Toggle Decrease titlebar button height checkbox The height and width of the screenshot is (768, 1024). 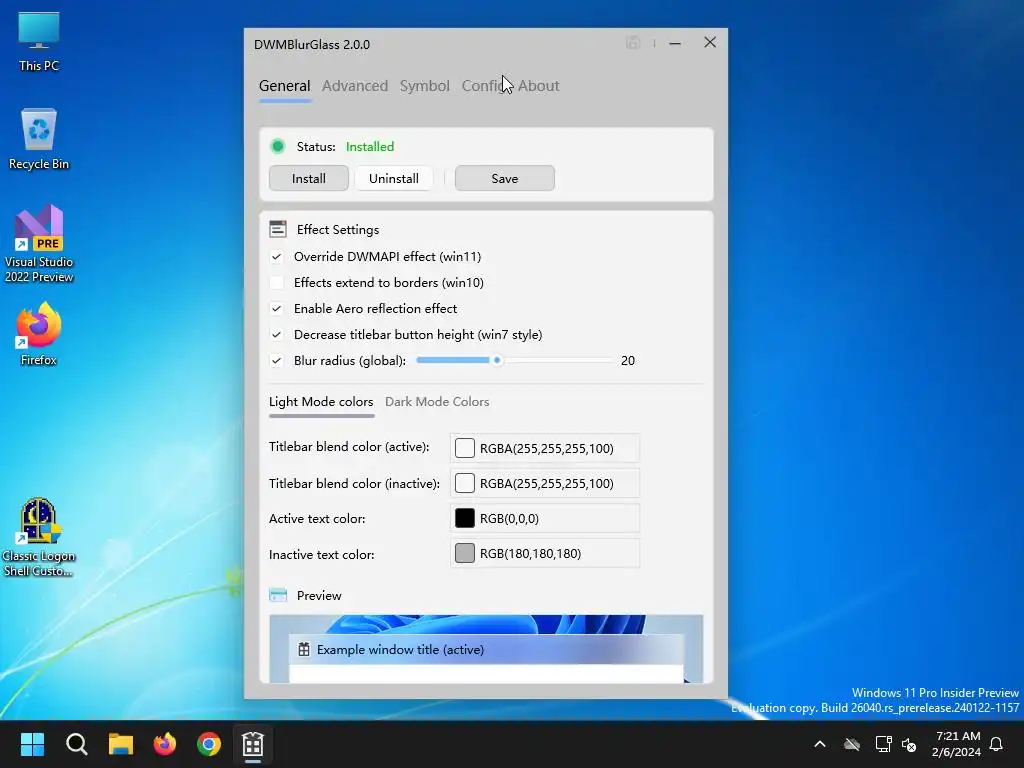pos(276,334)
